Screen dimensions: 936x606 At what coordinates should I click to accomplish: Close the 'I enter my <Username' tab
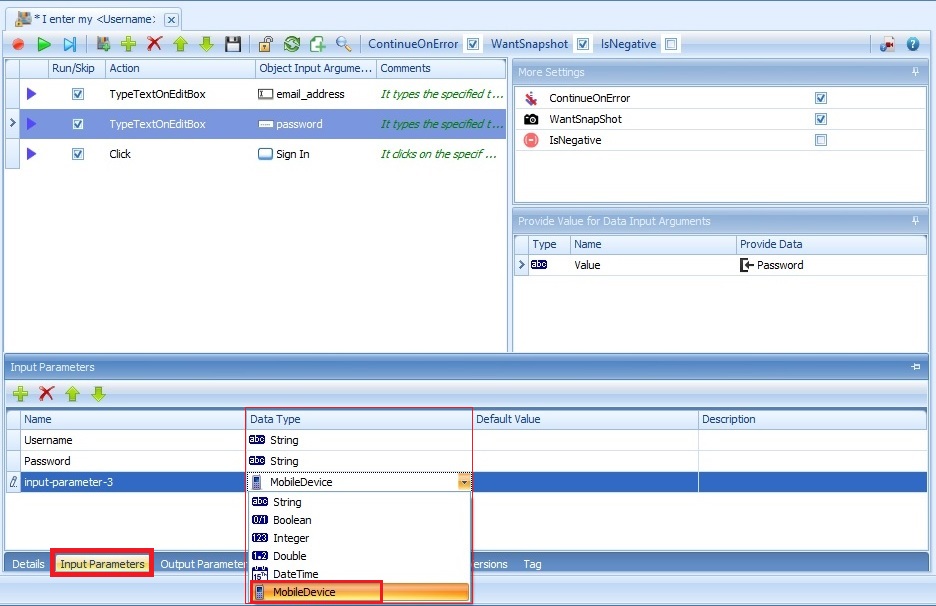[x=171, y=20]
